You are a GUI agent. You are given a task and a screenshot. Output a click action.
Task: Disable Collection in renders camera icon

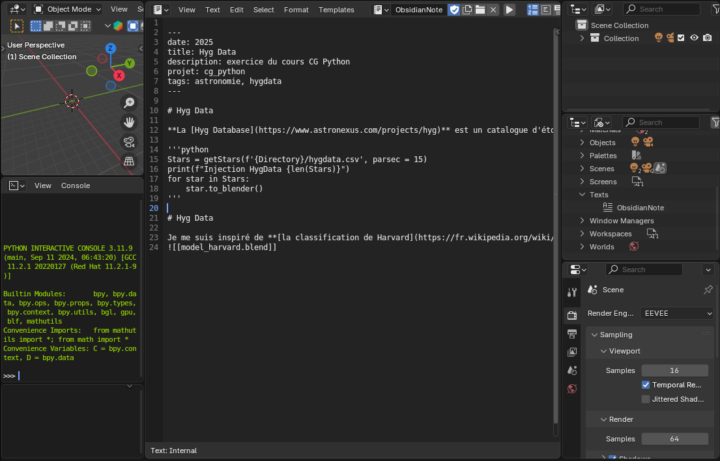(707, 38)
